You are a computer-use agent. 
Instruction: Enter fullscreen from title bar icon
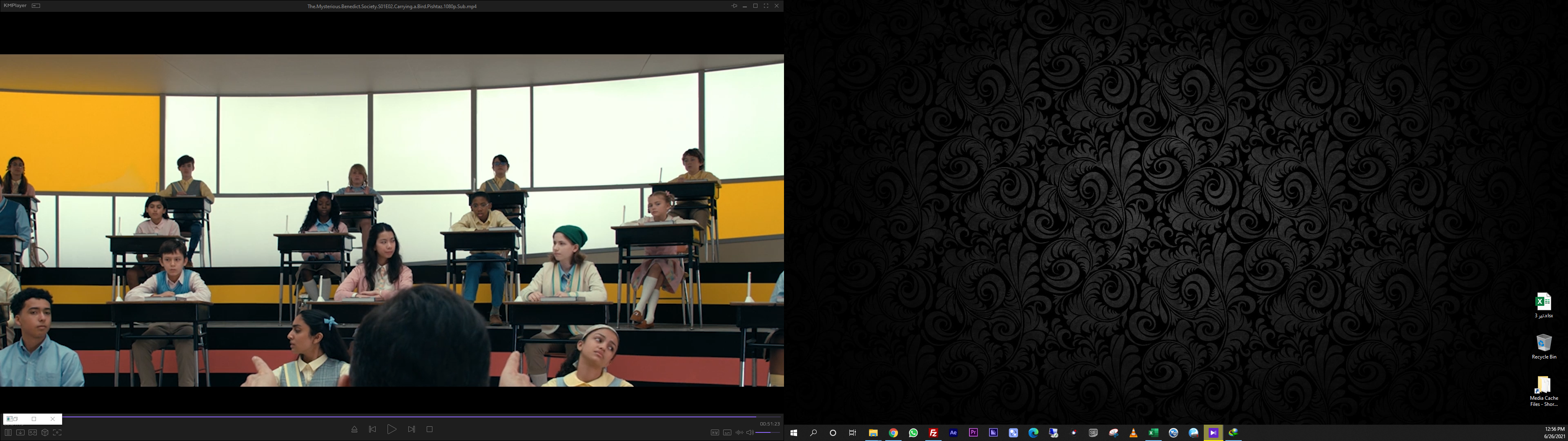click(x=766, y=6)
